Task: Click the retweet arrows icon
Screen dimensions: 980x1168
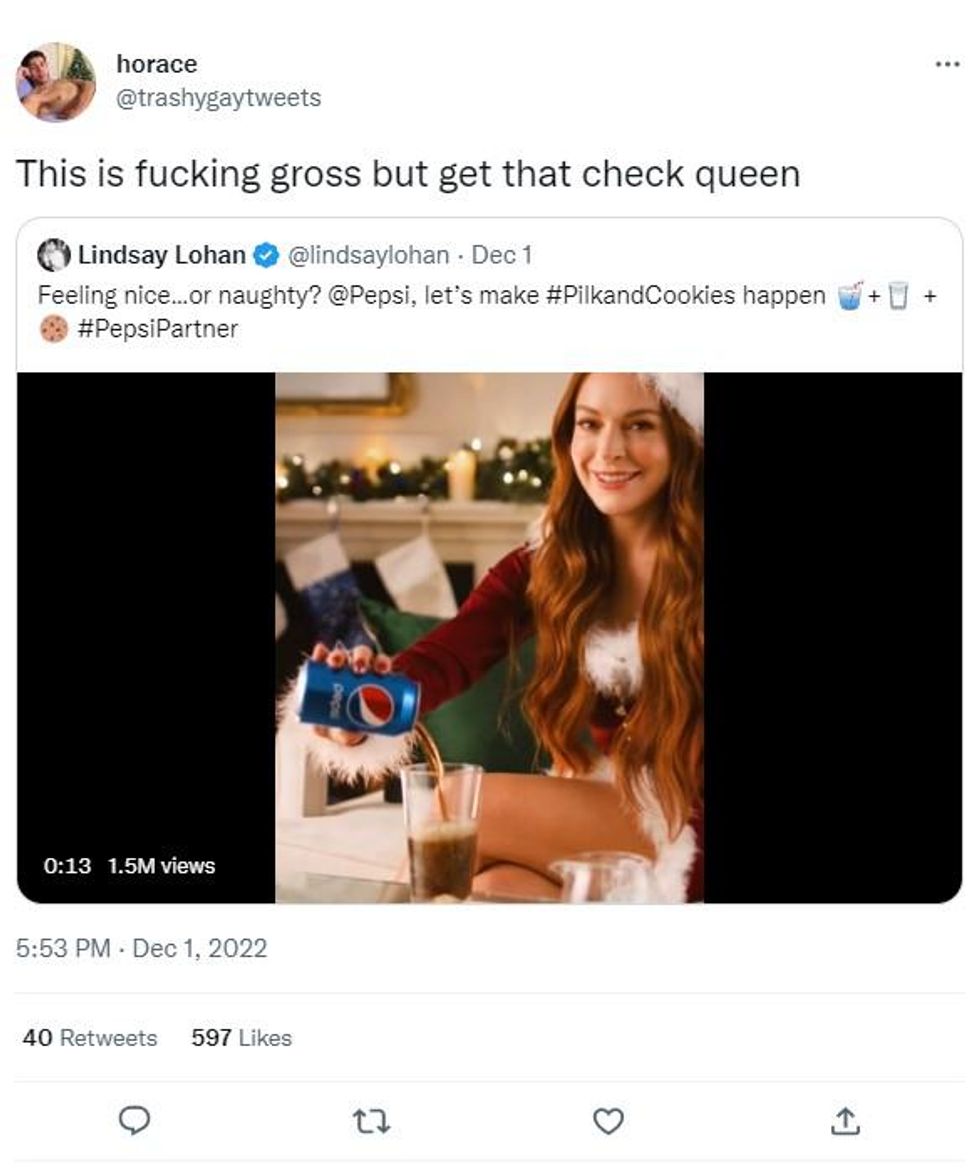Action: [x=371, y=1122]
